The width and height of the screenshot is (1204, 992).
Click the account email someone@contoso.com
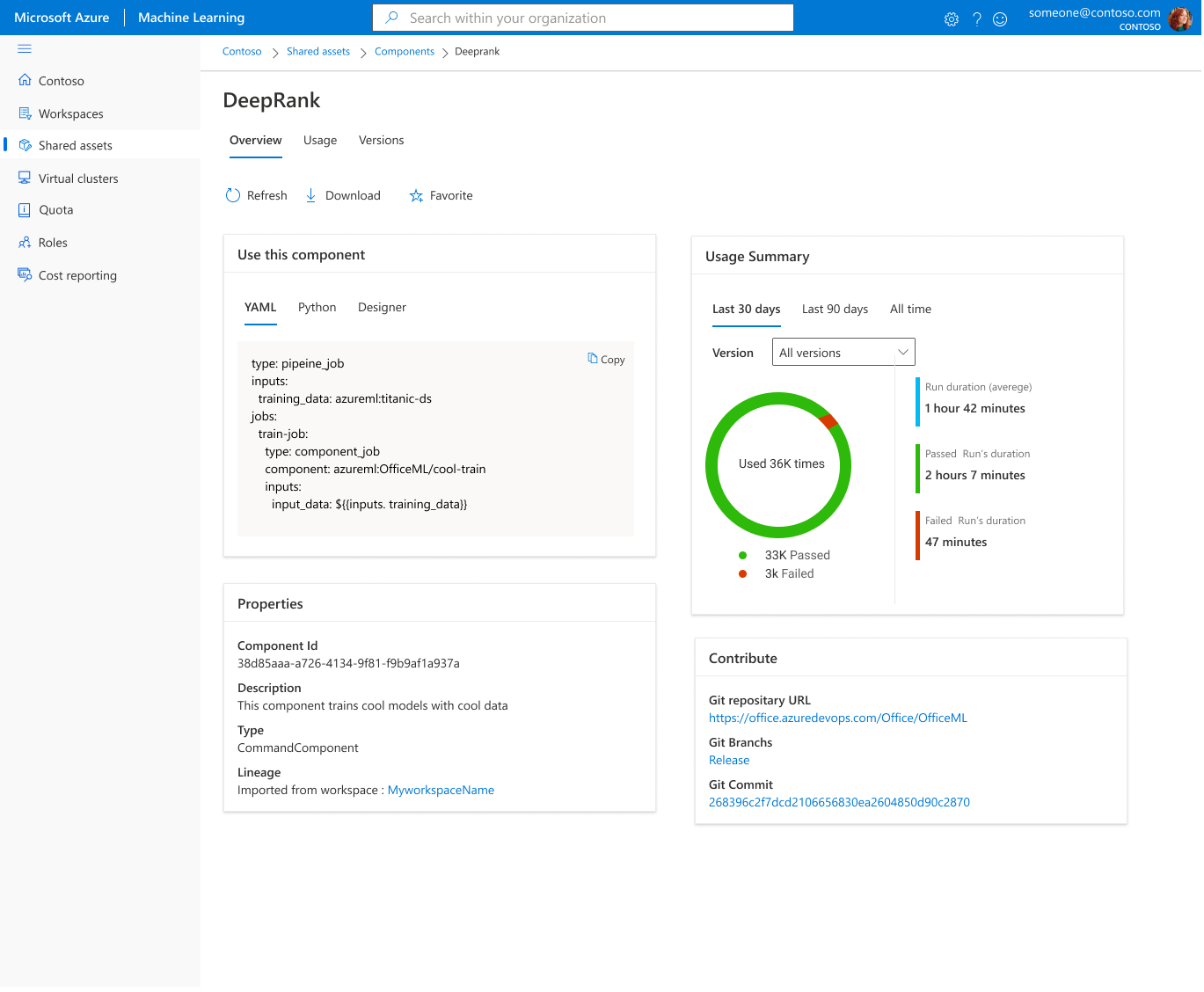click(x=1095, y=12)
